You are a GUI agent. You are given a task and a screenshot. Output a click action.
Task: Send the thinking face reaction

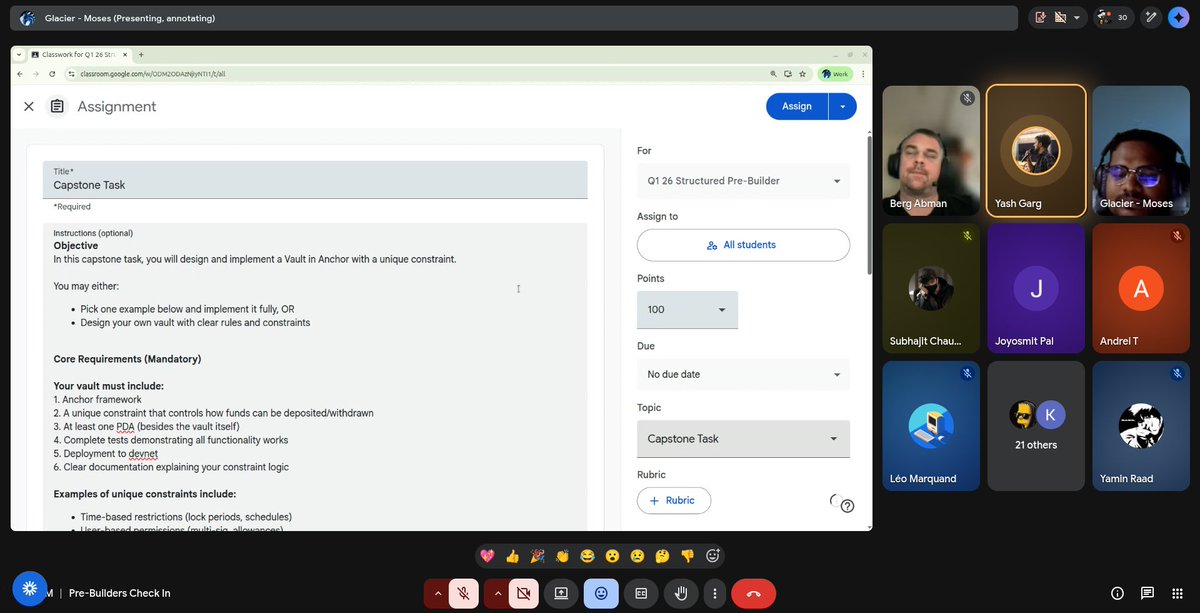(662, 556)
